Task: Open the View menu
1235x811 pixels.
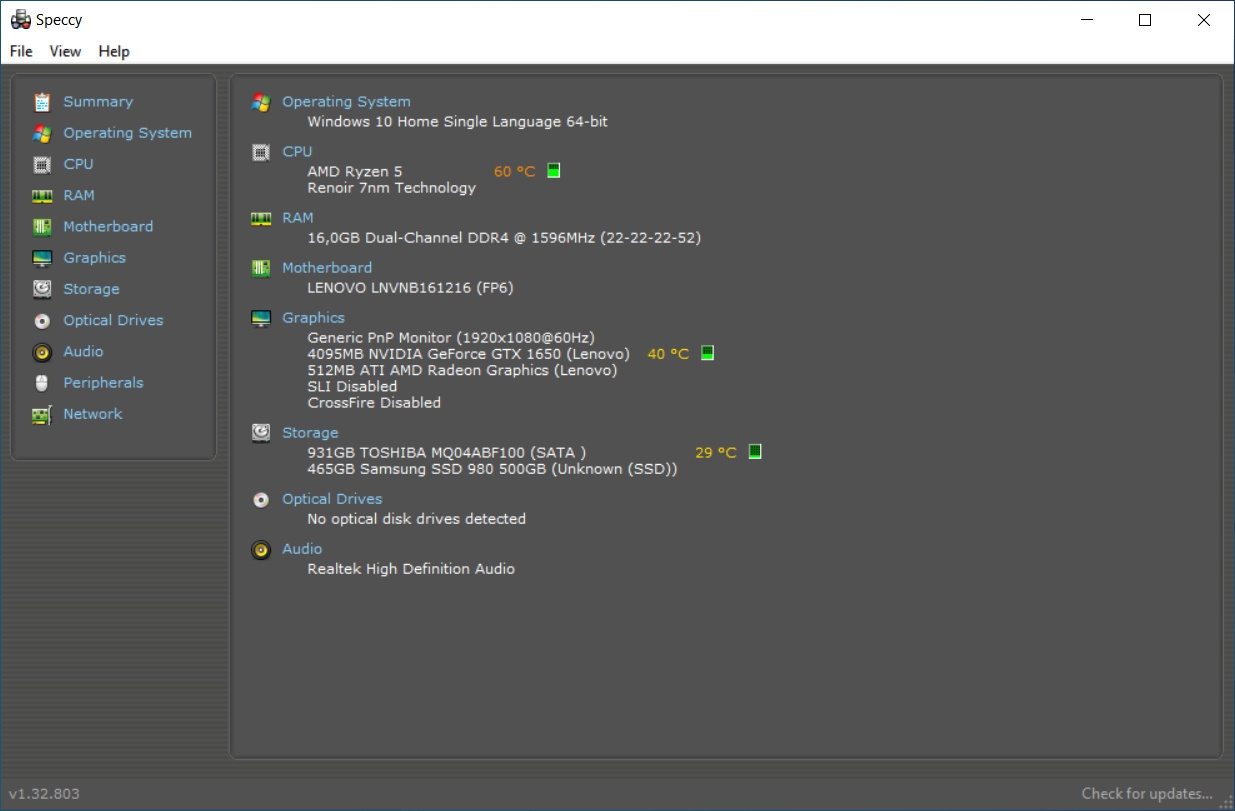Action: [65, 51]
